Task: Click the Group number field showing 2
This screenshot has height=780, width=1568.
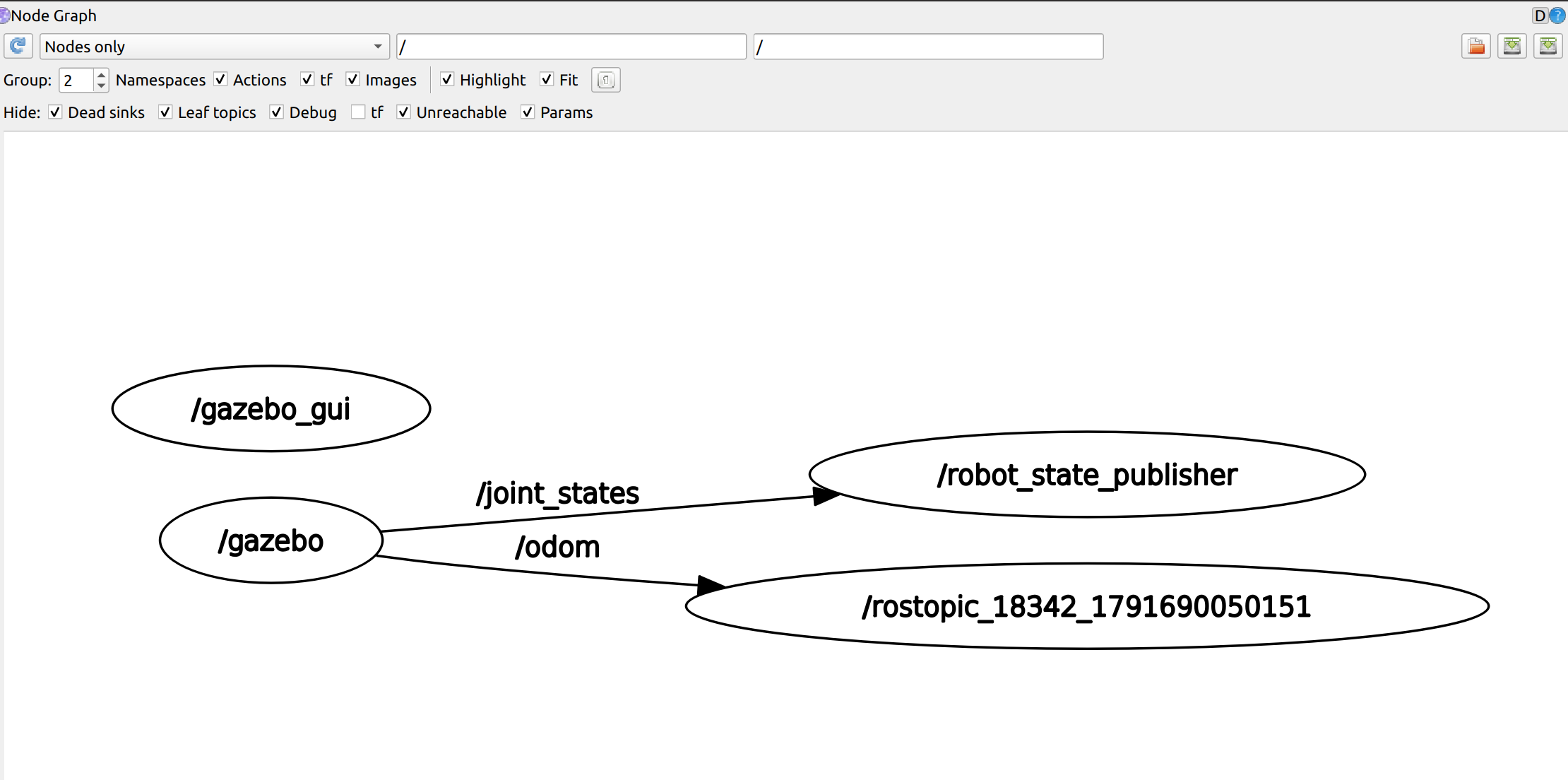Action: [x=76, y=80]
